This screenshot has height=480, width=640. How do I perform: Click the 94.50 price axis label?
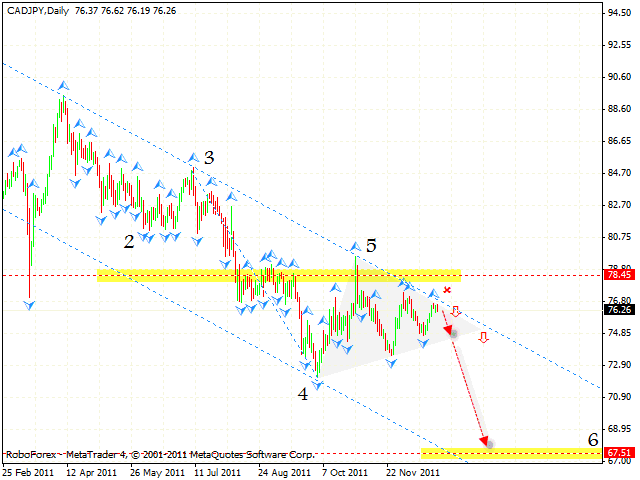617,14
